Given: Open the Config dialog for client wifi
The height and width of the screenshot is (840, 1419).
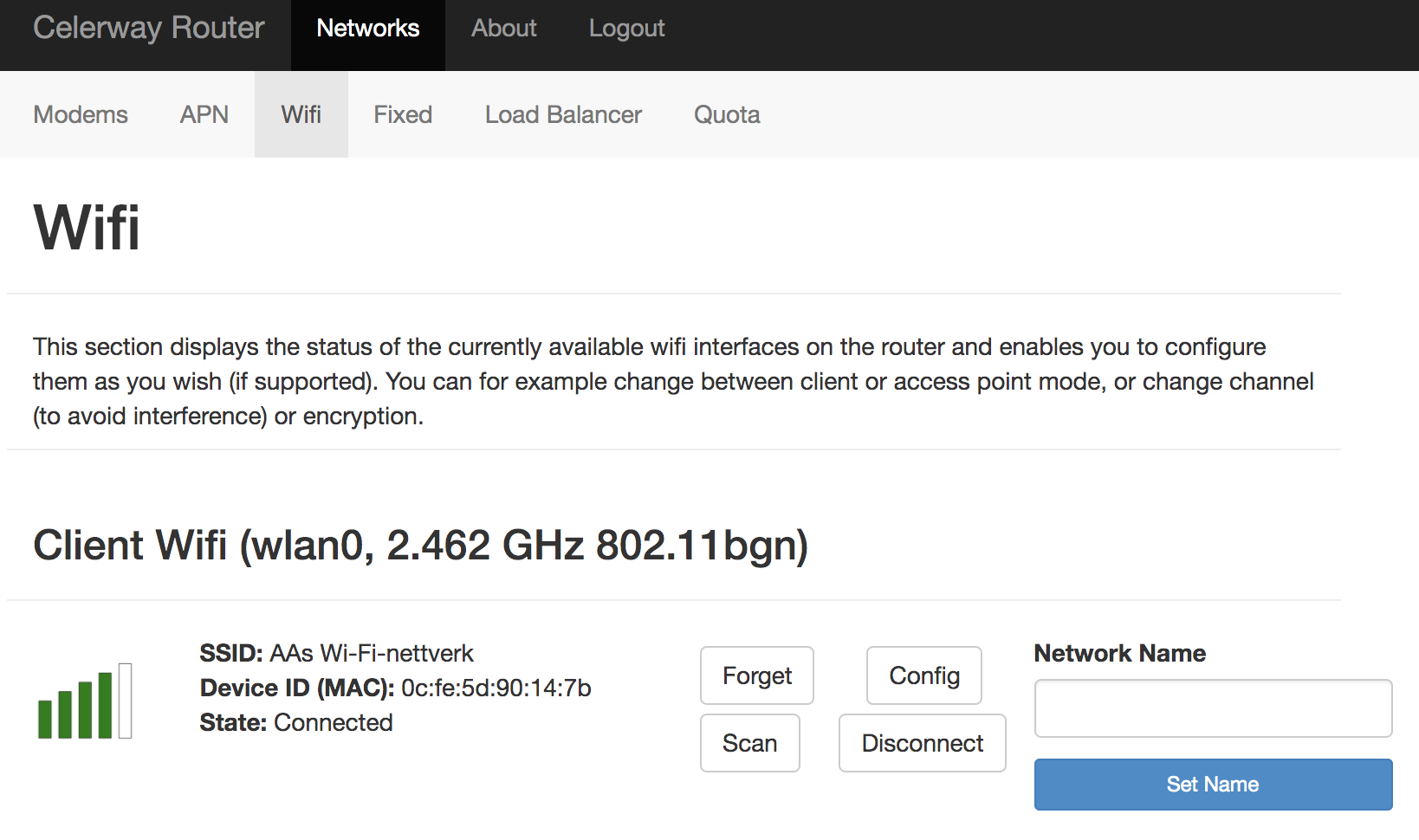Looking at the screenshot, I should coord(923,675).
